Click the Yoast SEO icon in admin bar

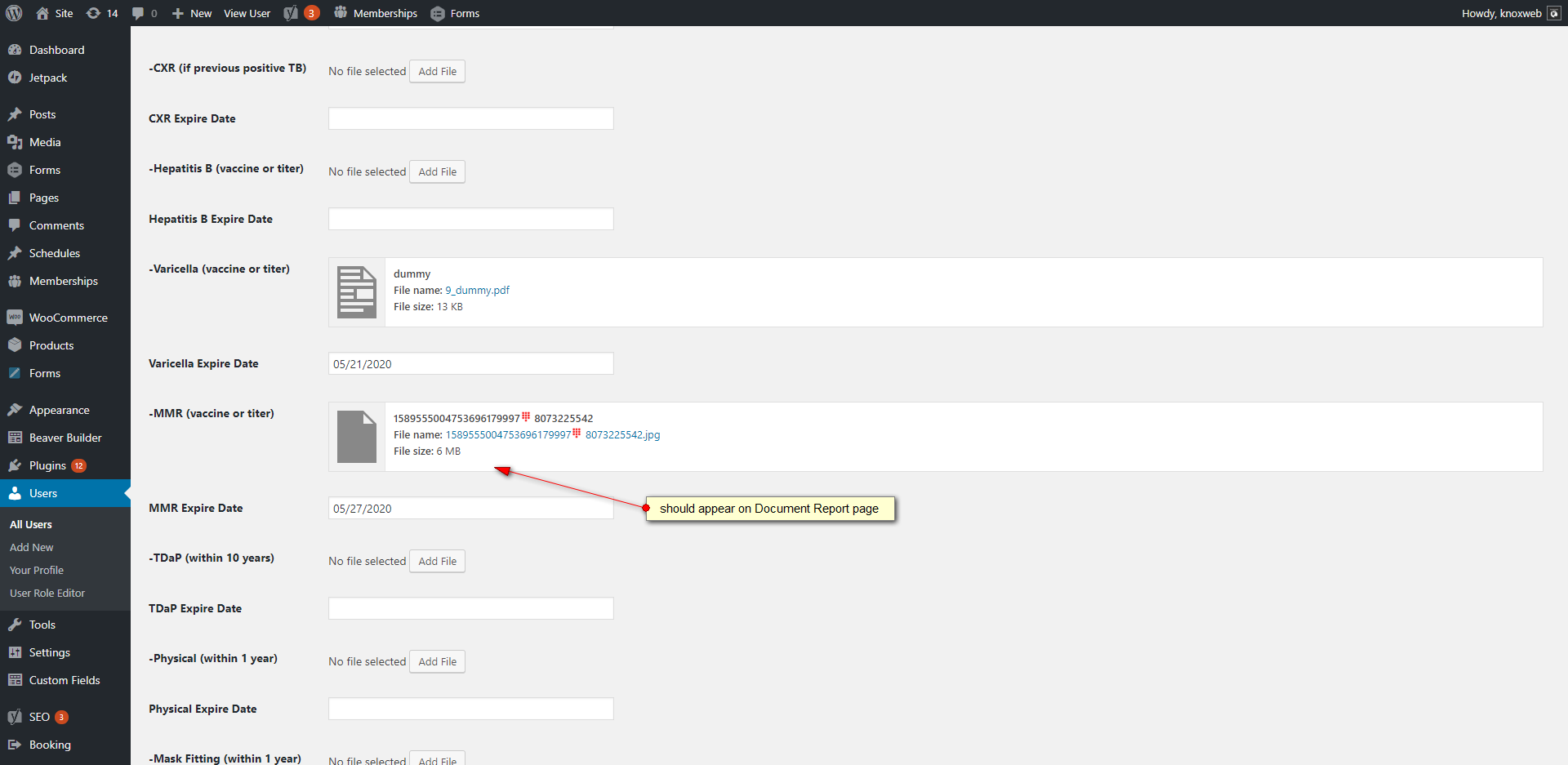tap(291, 13)
